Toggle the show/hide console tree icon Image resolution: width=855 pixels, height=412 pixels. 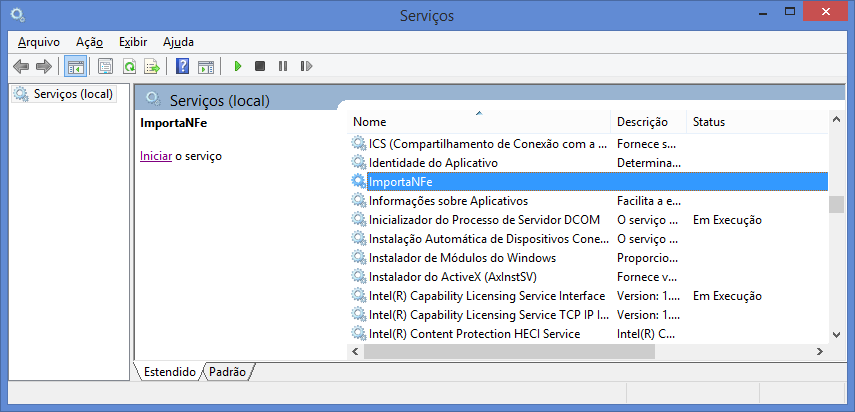tap(74, 67)
